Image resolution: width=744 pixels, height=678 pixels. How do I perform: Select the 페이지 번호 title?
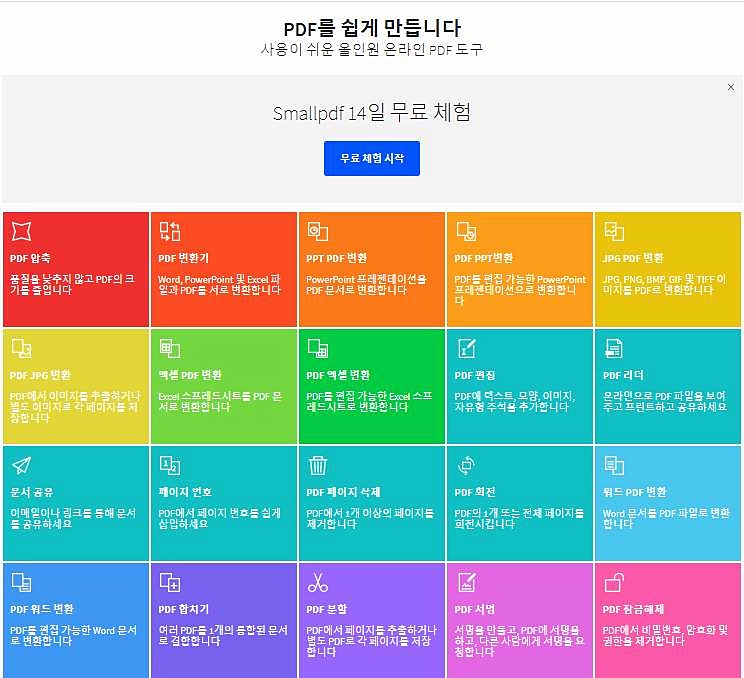pos(185,492)
